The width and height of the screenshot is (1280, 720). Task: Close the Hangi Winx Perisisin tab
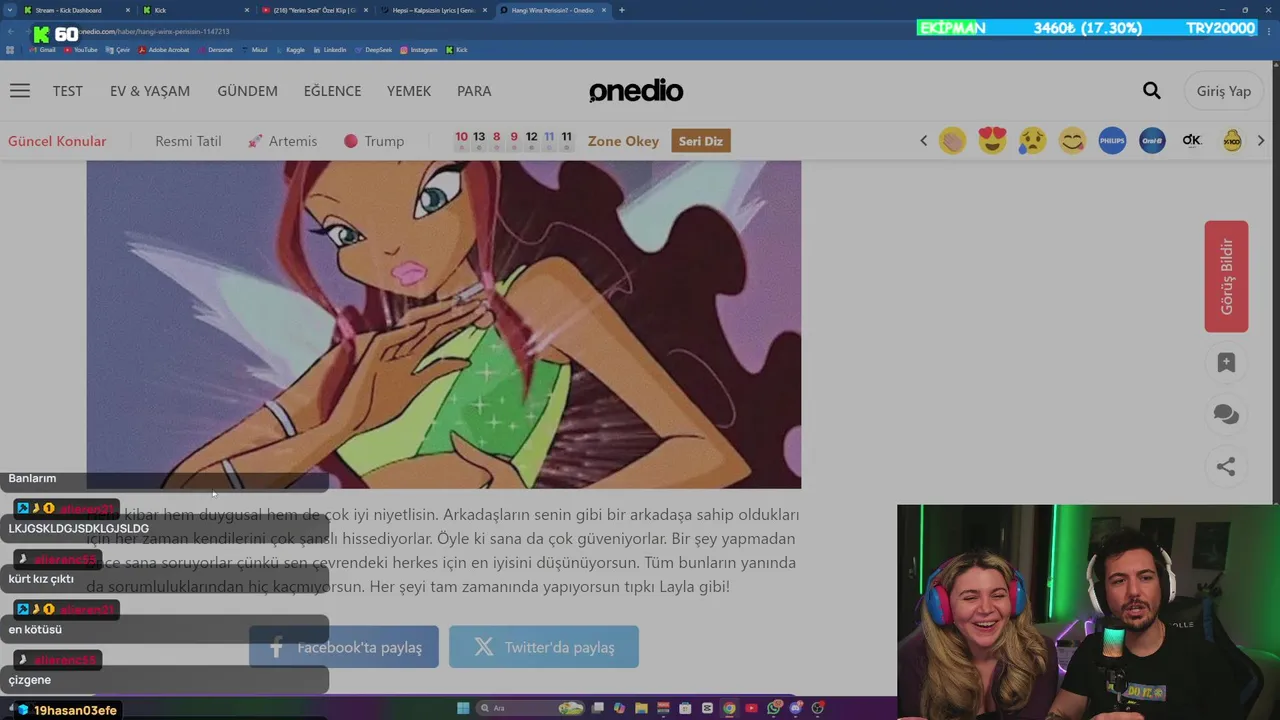[606, 10]
